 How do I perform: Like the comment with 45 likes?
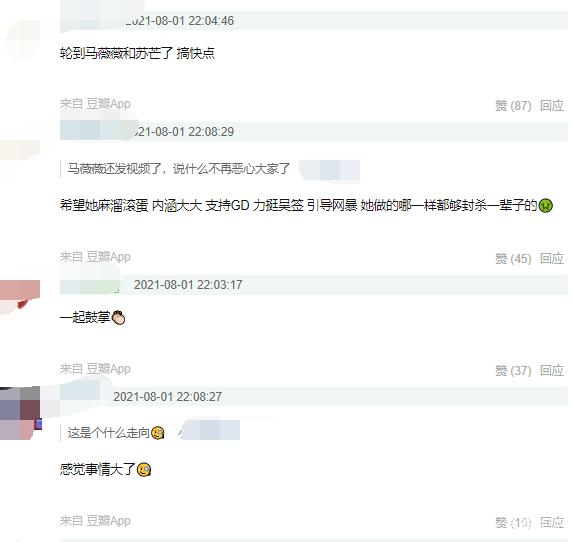(x=513, y=259)
